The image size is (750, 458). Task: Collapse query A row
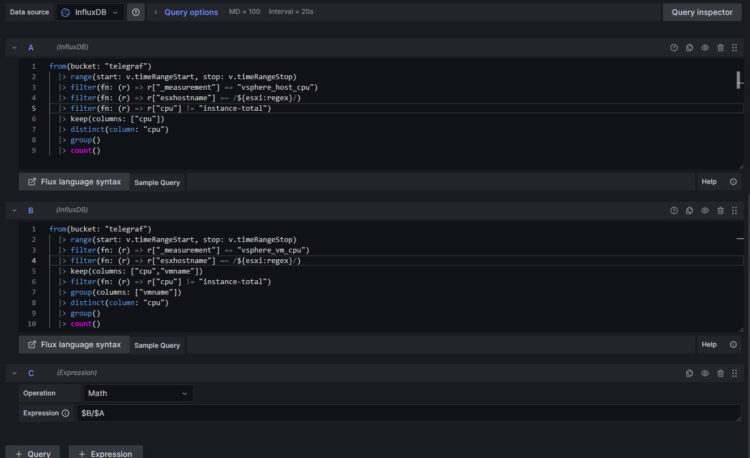coord(12,47)
